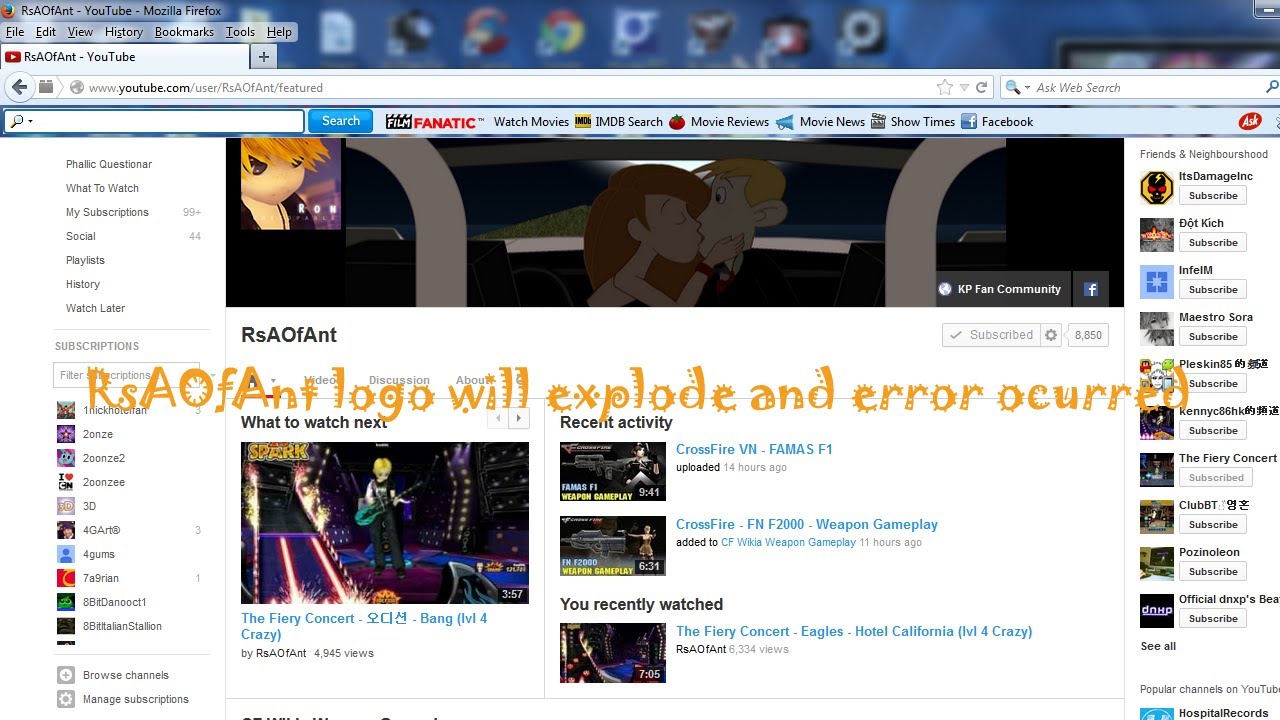Click the Firefox back arrow button
Screen dimensions: 1280x720
point(18,87)
